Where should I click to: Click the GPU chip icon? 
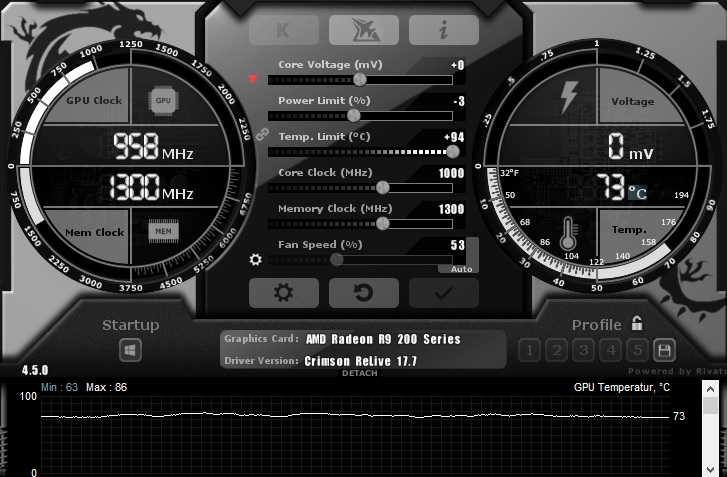click(x=163, y=100)
